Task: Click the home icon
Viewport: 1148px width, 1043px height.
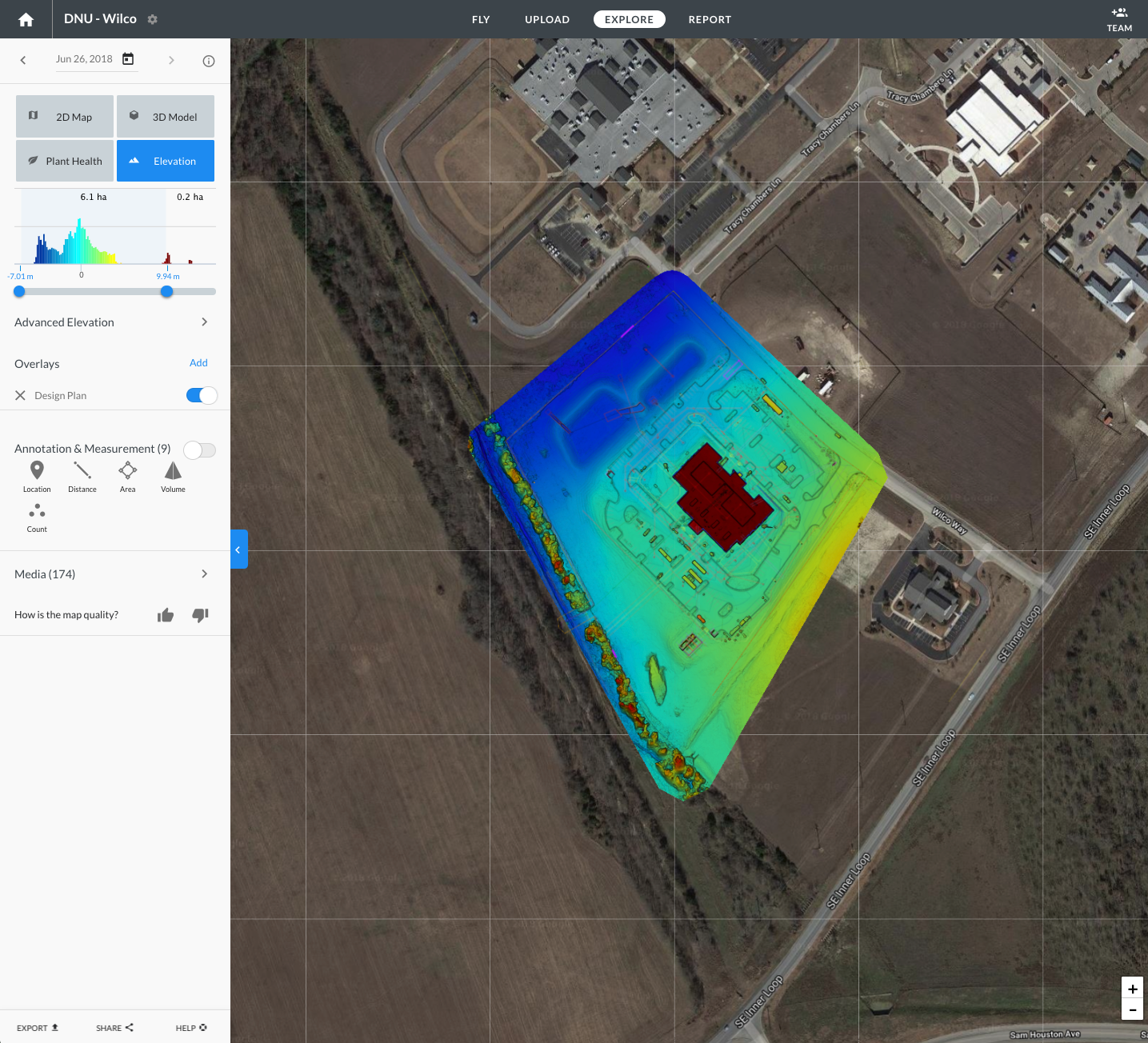Action: pyautogui.click(x=26, y=19)
